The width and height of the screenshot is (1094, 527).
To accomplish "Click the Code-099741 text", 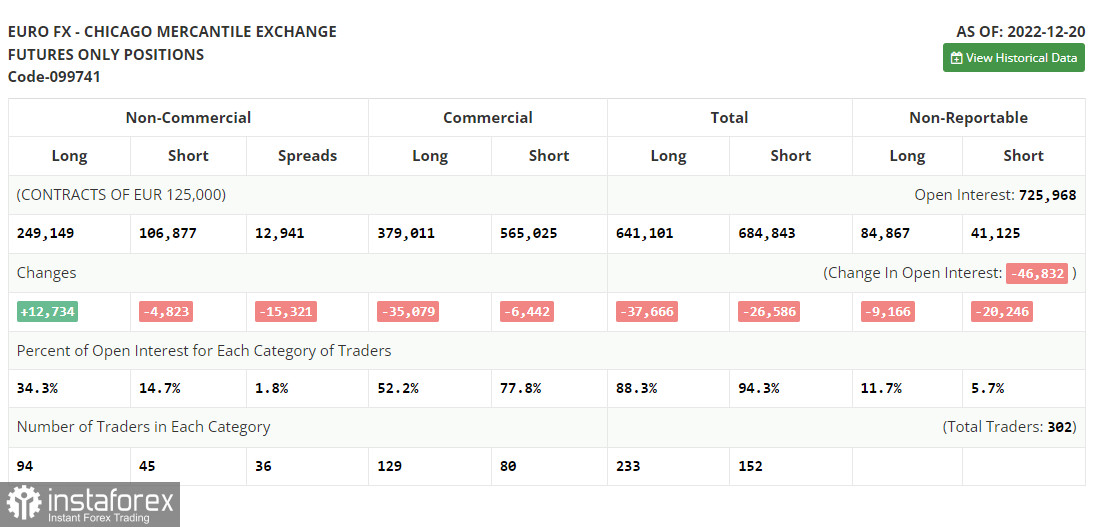I will (x=54, y=77).
